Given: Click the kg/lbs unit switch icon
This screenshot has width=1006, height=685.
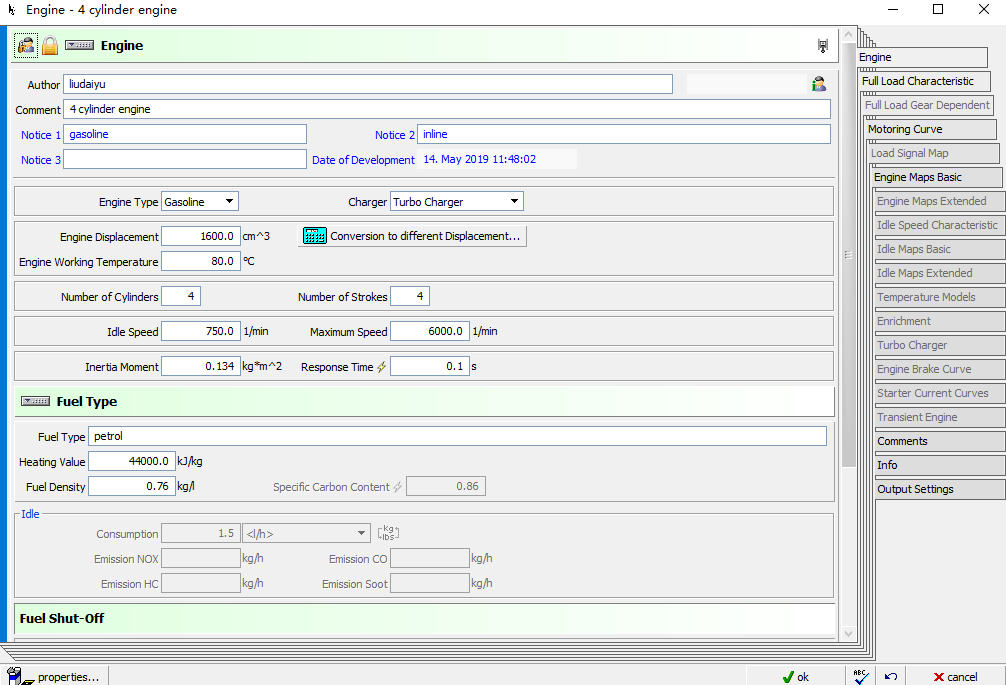Looking at the screenshot, I should coord(389,533).
